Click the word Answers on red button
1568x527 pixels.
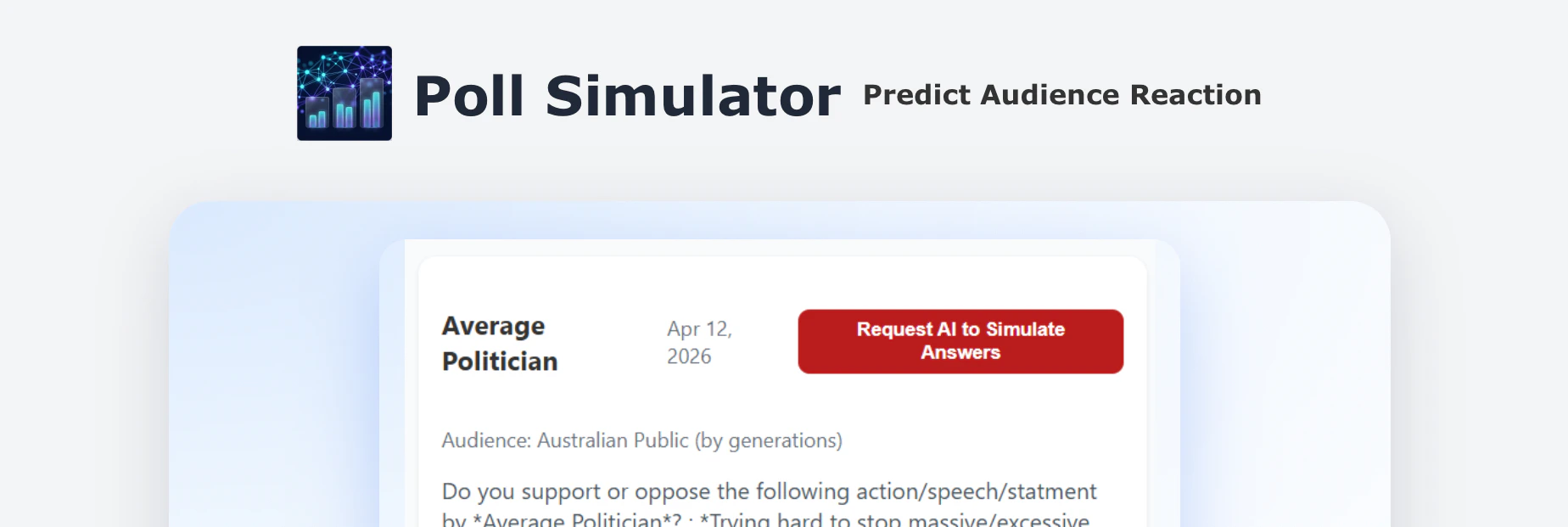[x=960, y=352]
